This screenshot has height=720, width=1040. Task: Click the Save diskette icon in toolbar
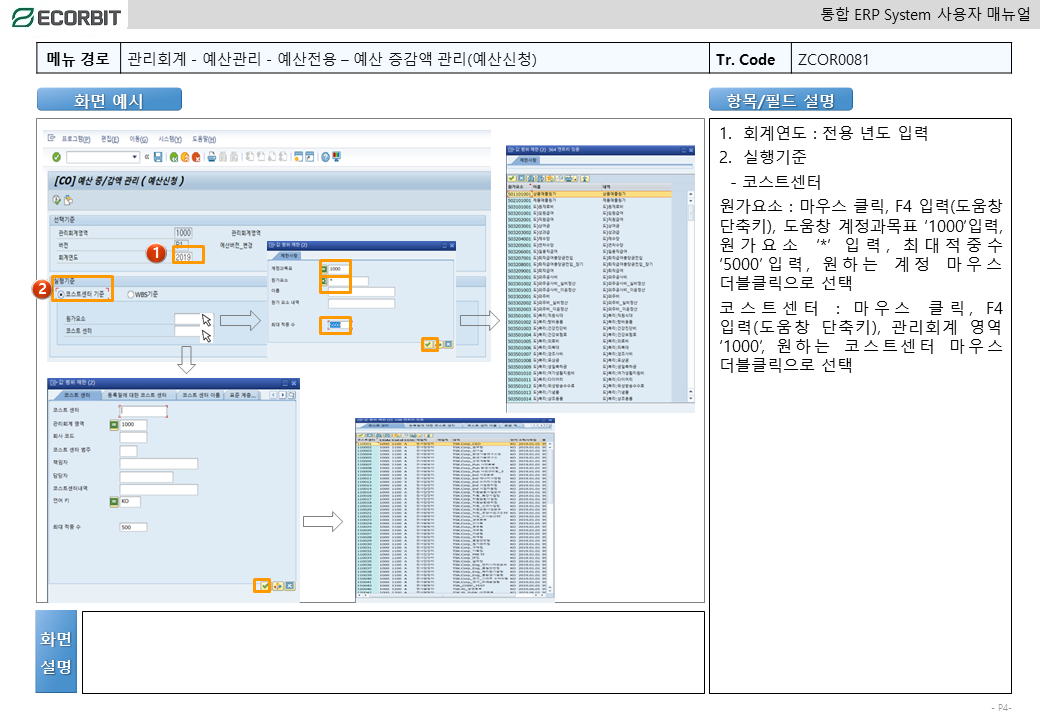(158, 157)
